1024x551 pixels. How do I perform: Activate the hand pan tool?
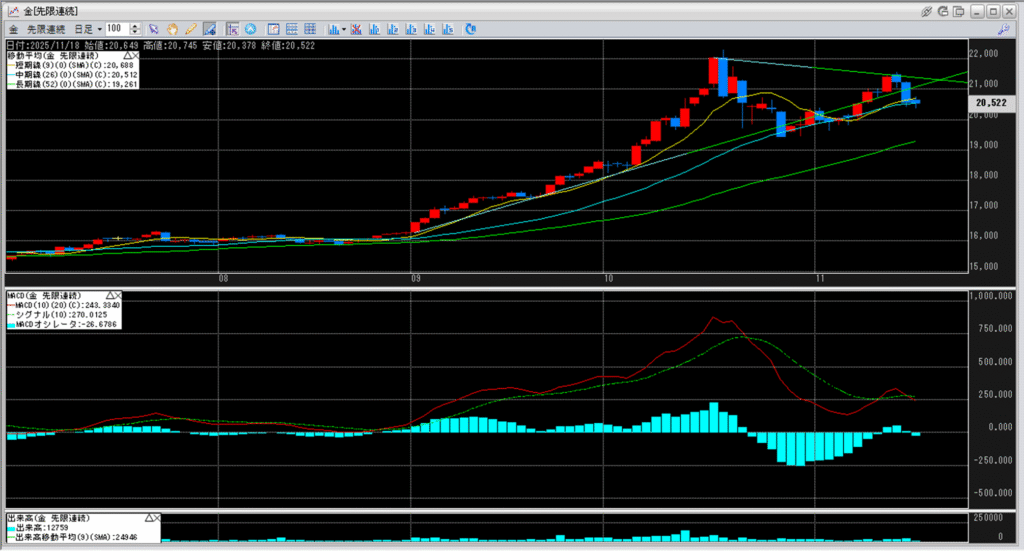172,29
